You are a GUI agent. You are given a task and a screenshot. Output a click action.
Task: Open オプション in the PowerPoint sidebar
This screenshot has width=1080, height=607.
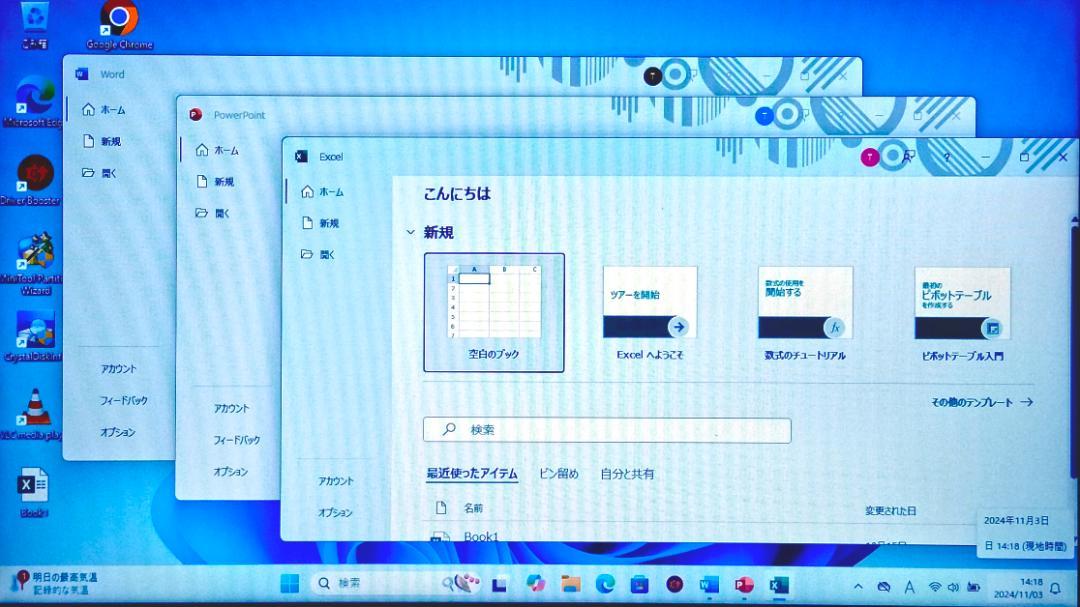[x=231, y=471]
